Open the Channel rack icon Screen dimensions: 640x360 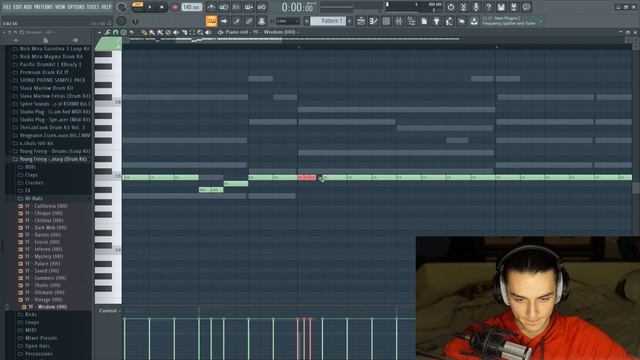click(x=386, y=21)
